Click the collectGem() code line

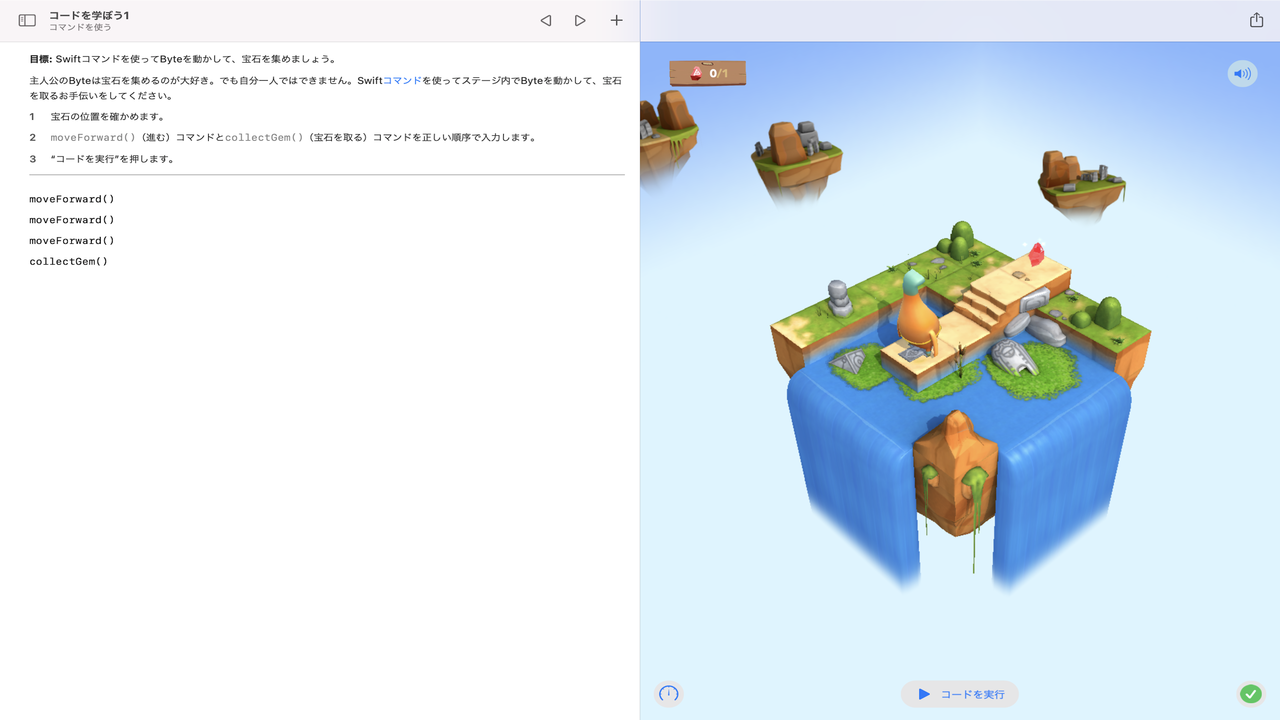[68, 262]
